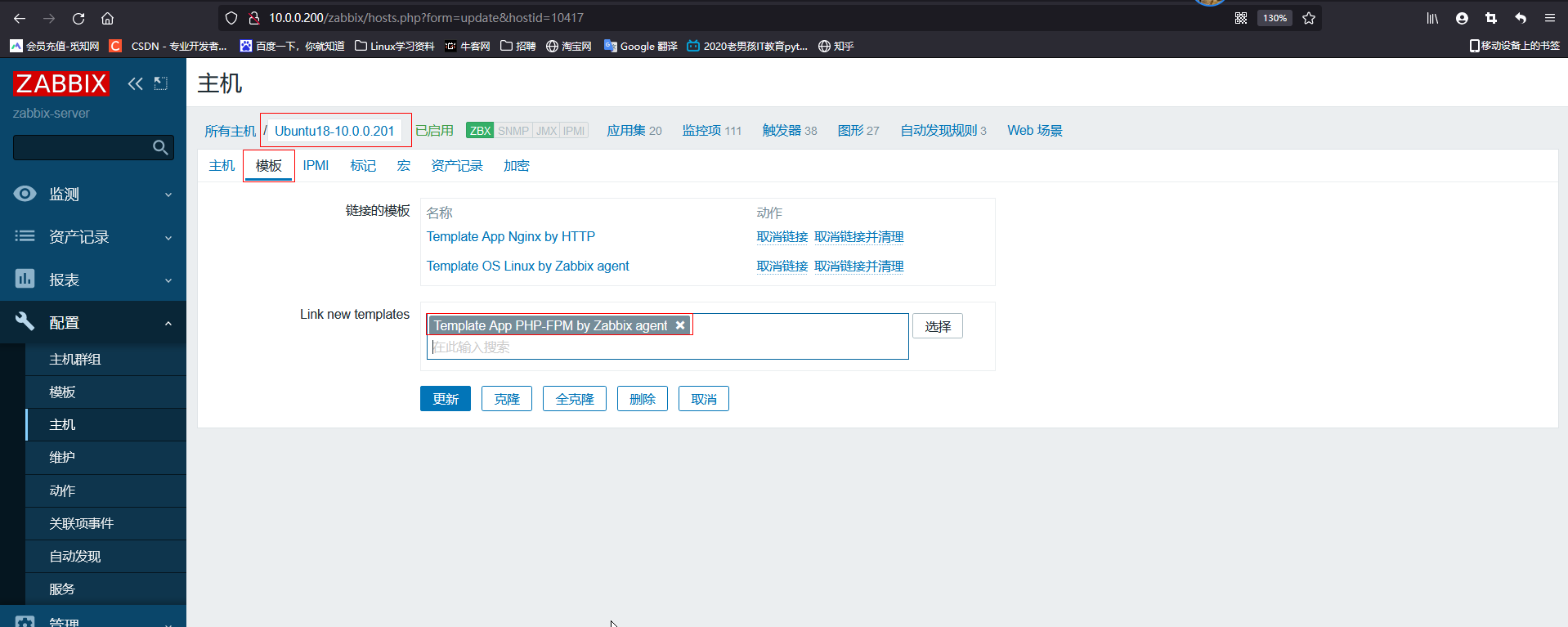Click the undo arrow toolbar icon
Screen dimensions: 1568x627
pos(1521,18)
